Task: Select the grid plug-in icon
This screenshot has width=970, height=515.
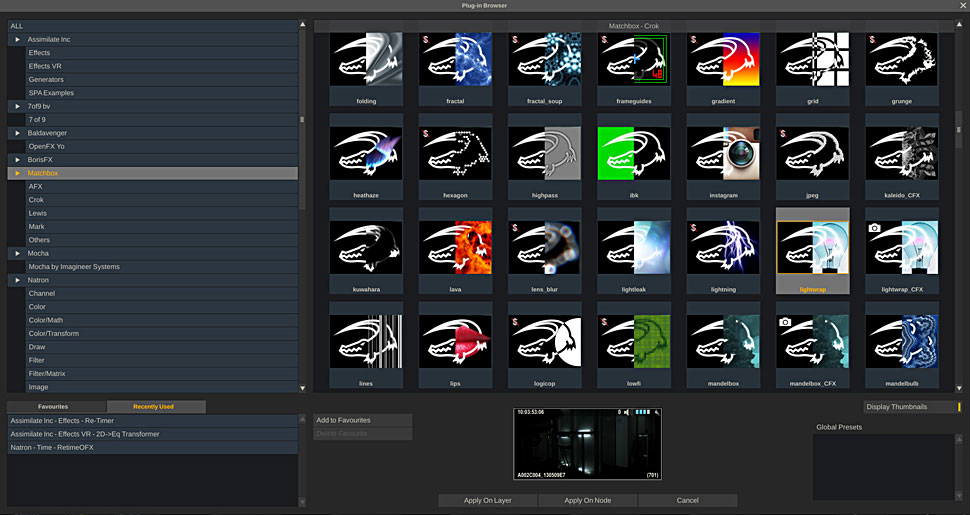Action: [x=812, y=59]
